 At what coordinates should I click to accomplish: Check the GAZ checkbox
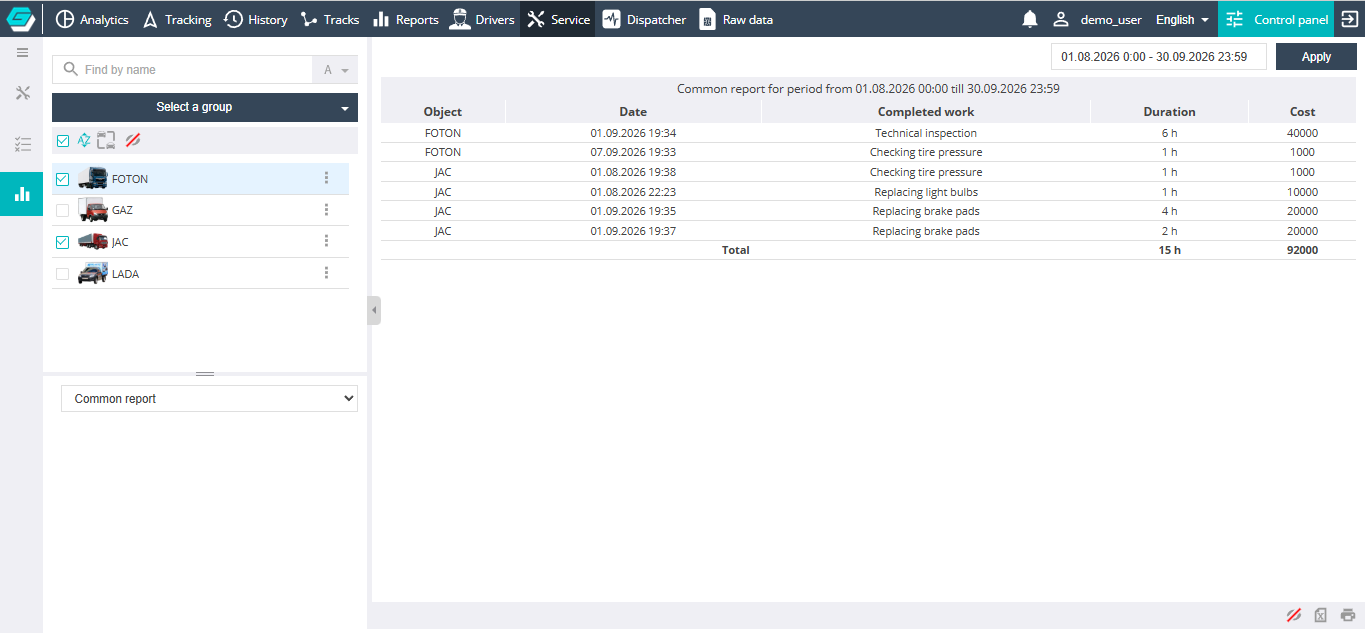63,210
